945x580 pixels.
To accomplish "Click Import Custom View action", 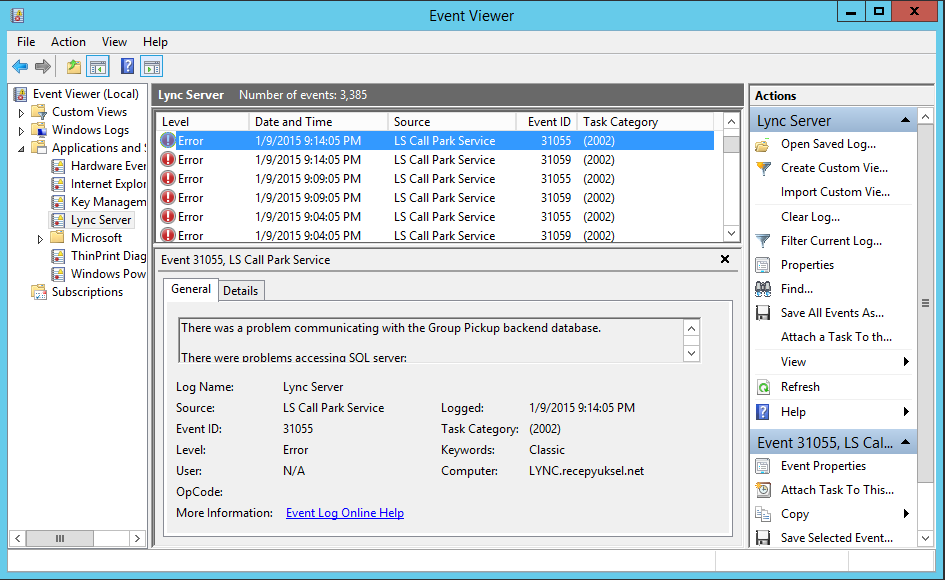I will (835, 192).
